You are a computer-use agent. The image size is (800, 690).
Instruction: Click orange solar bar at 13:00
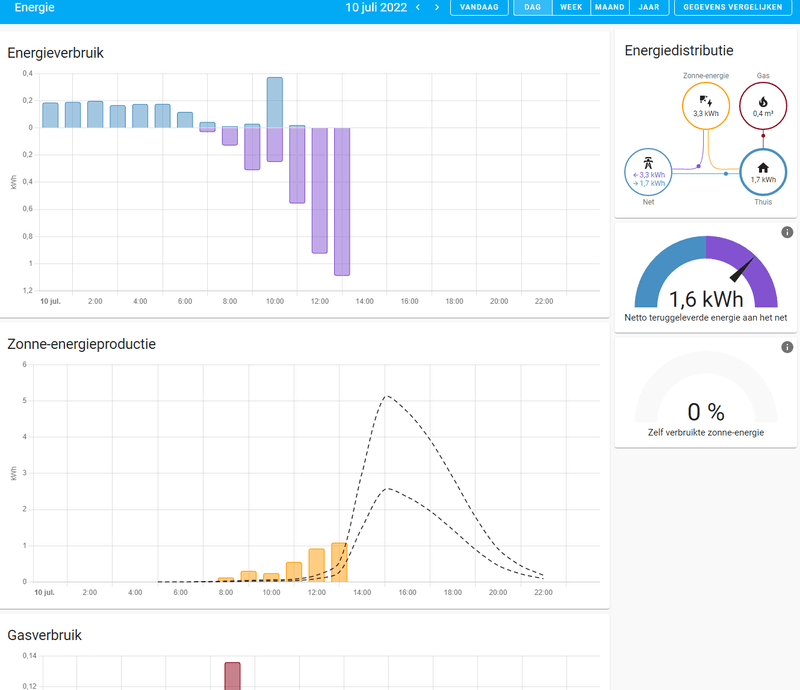pyautogui.click(x=339, y=562)
